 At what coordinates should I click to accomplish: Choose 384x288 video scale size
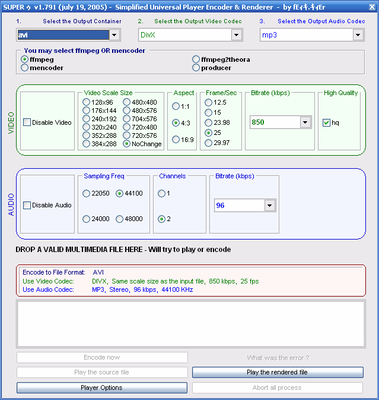pyautogui.click(x=86, y=144)
